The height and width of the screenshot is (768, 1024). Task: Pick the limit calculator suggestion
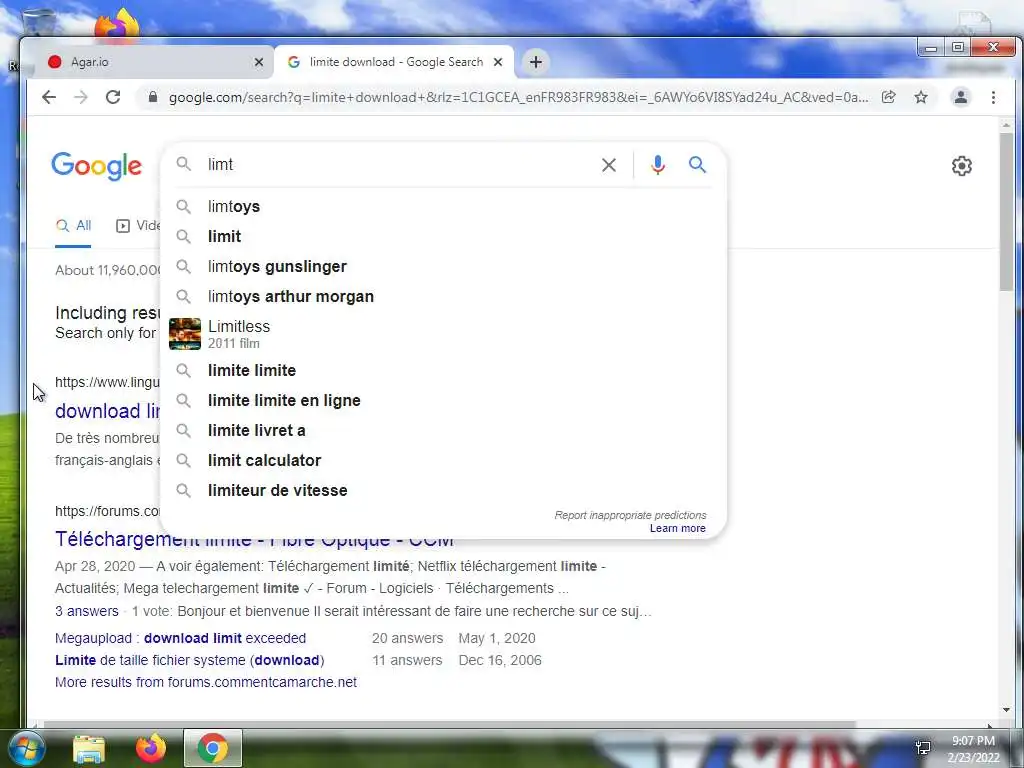point(443,460)
